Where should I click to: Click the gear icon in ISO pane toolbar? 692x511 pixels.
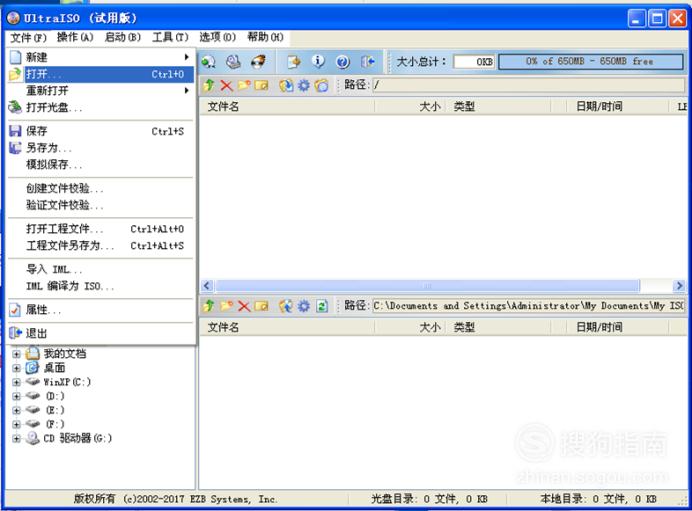point(304,85)
